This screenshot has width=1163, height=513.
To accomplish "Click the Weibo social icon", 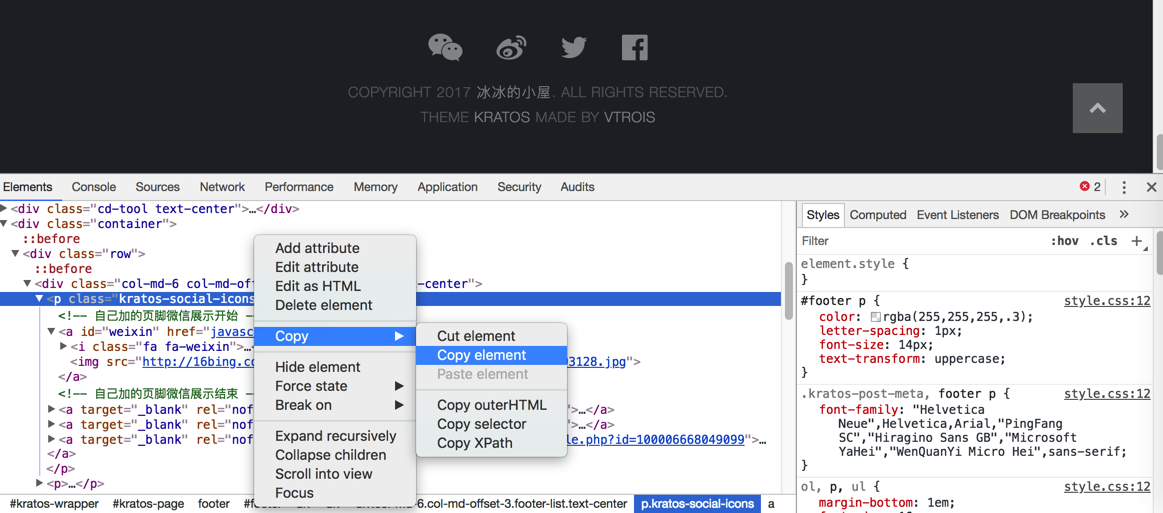I will 511,47.
